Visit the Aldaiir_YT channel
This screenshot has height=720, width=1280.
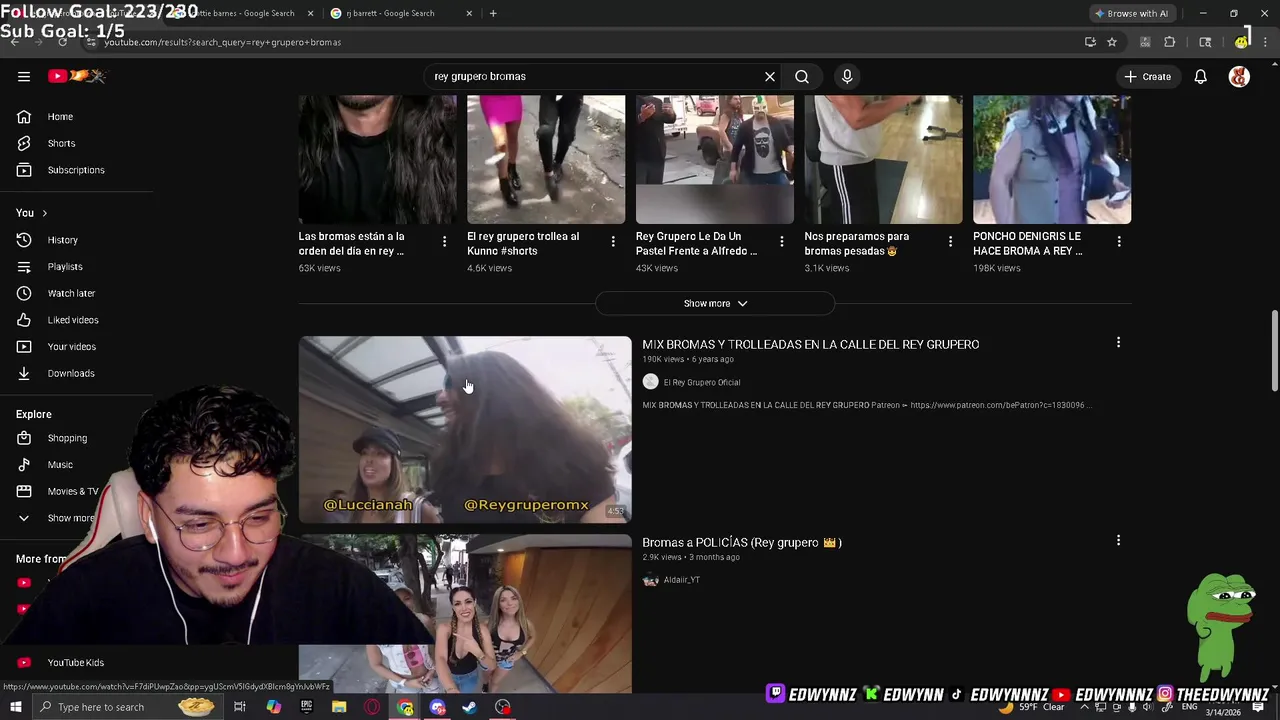(x=681, y=580)
